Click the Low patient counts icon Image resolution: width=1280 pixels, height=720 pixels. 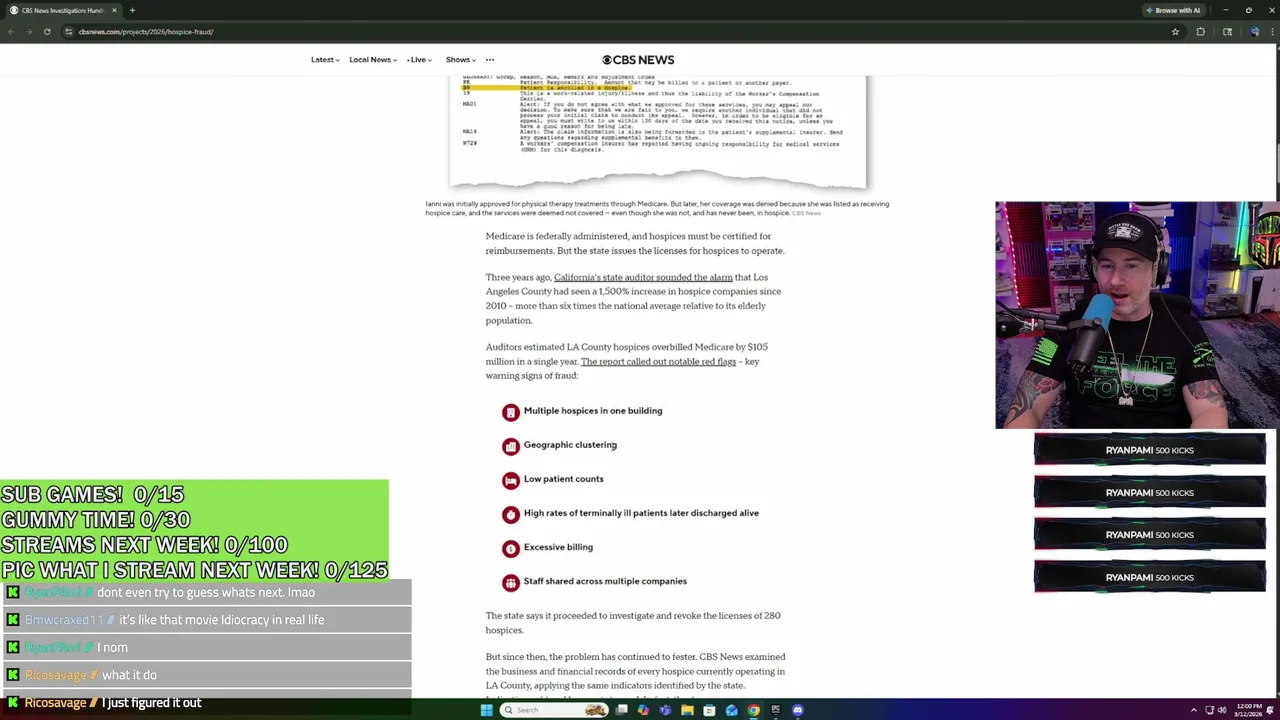click(x=511, y=480)
